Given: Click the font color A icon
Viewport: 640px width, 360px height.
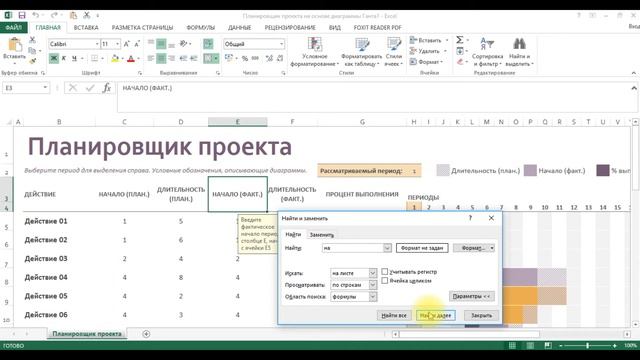Looking at the screenshot, I should coord(131,58).
